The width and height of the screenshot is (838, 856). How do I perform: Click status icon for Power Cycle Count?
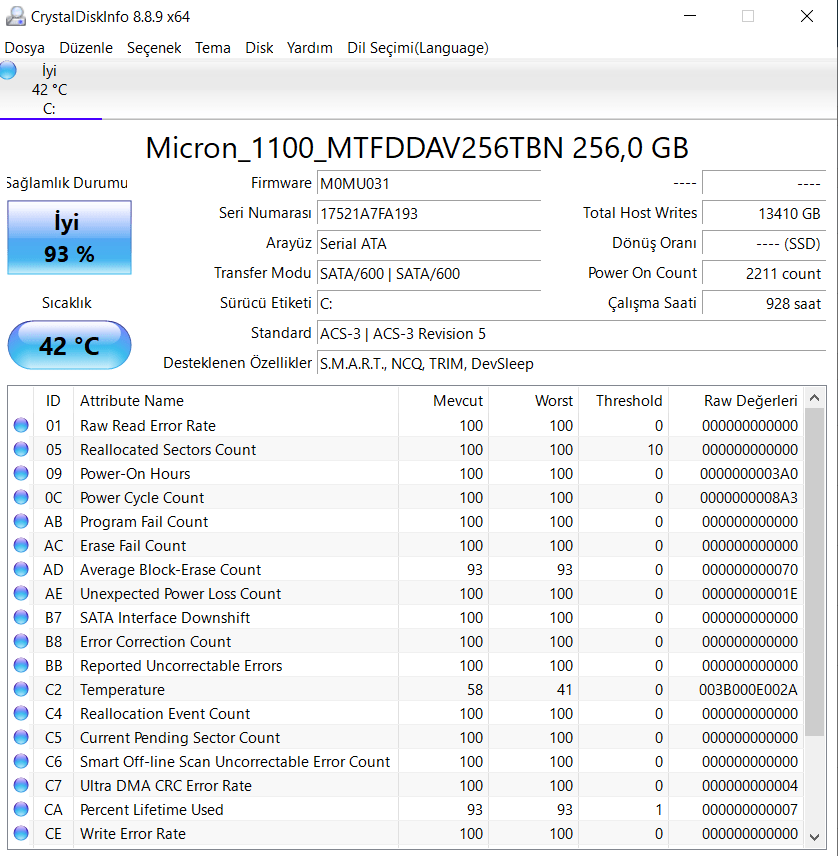[21, 497]
